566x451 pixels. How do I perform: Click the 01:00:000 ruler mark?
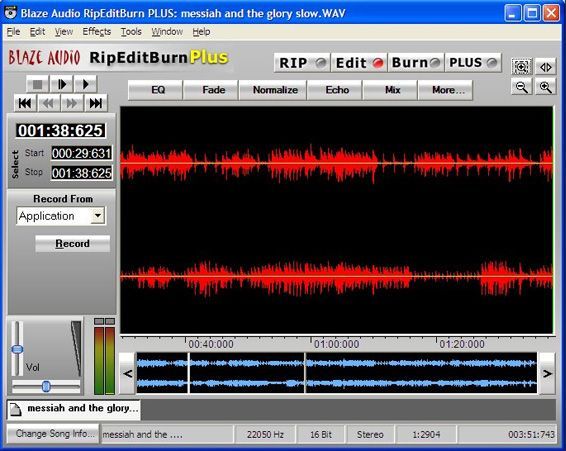coord(336,344)
